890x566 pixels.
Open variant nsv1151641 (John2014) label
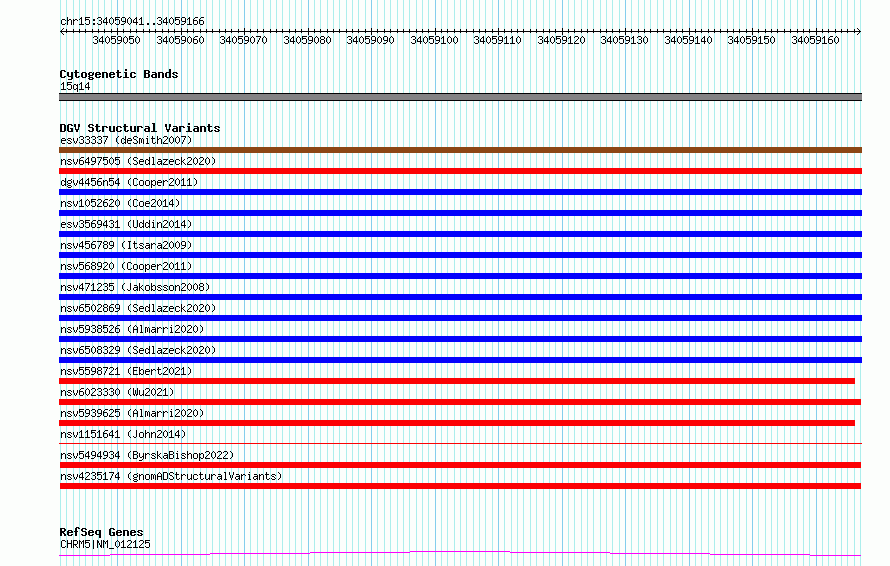point(123,434)
